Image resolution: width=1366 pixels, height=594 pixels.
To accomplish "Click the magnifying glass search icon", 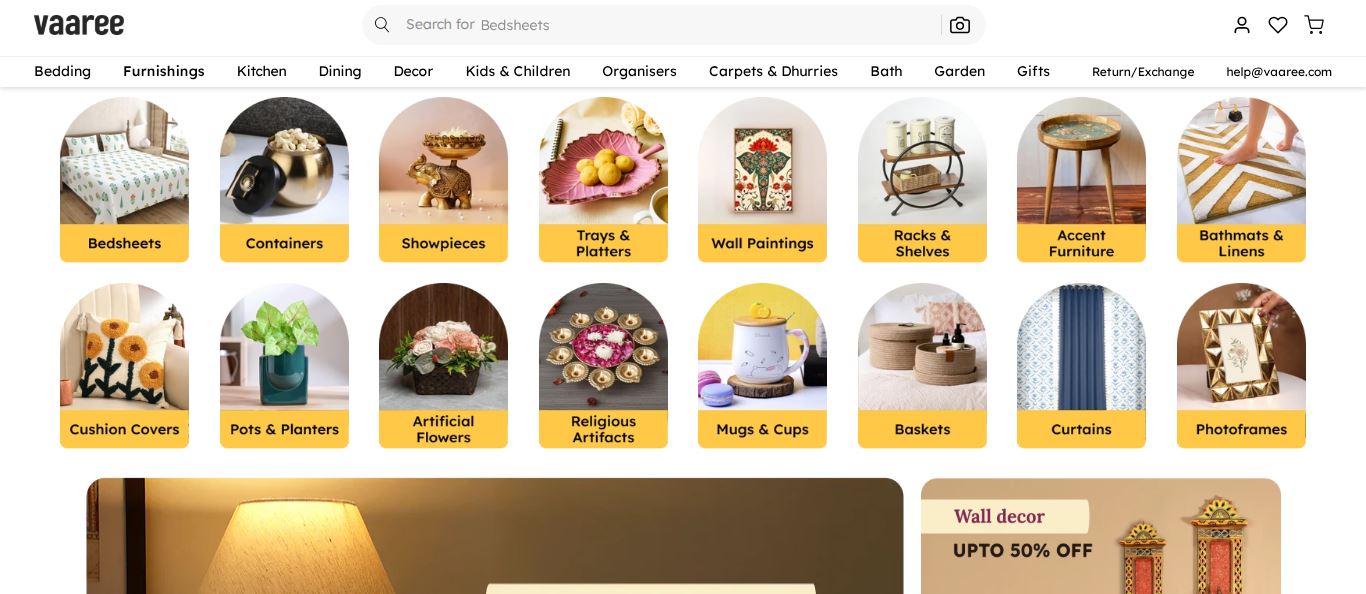I will click(382, 24).
